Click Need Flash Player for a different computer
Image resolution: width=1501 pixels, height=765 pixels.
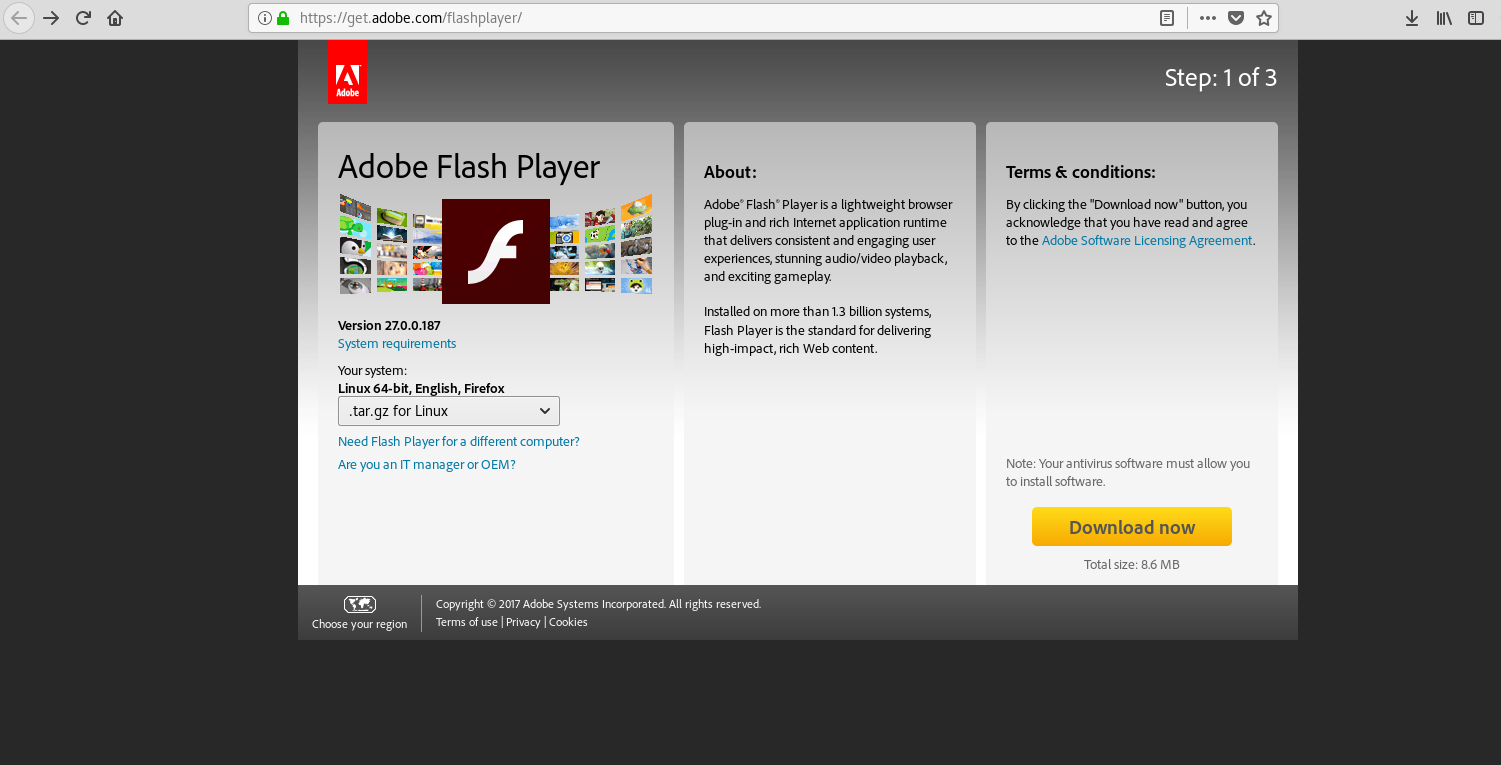pos(459,442)
